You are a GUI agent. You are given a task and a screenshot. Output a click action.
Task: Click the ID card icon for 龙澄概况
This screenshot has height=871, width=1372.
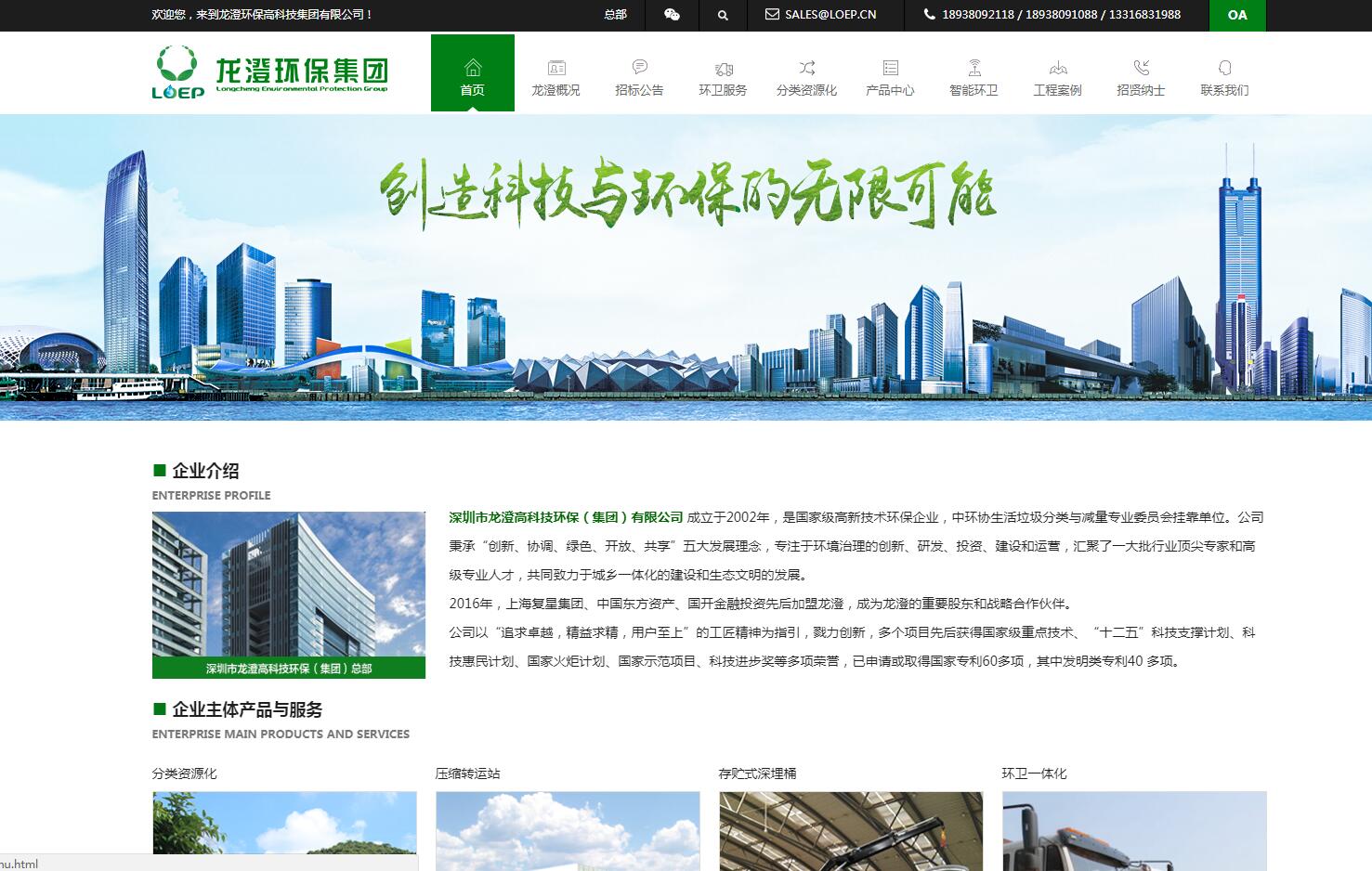point(555,67)
